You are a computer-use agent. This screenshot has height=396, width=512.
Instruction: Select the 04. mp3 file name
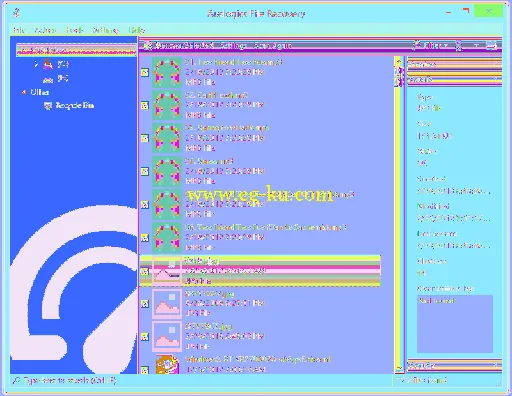[x=209, y=161]
